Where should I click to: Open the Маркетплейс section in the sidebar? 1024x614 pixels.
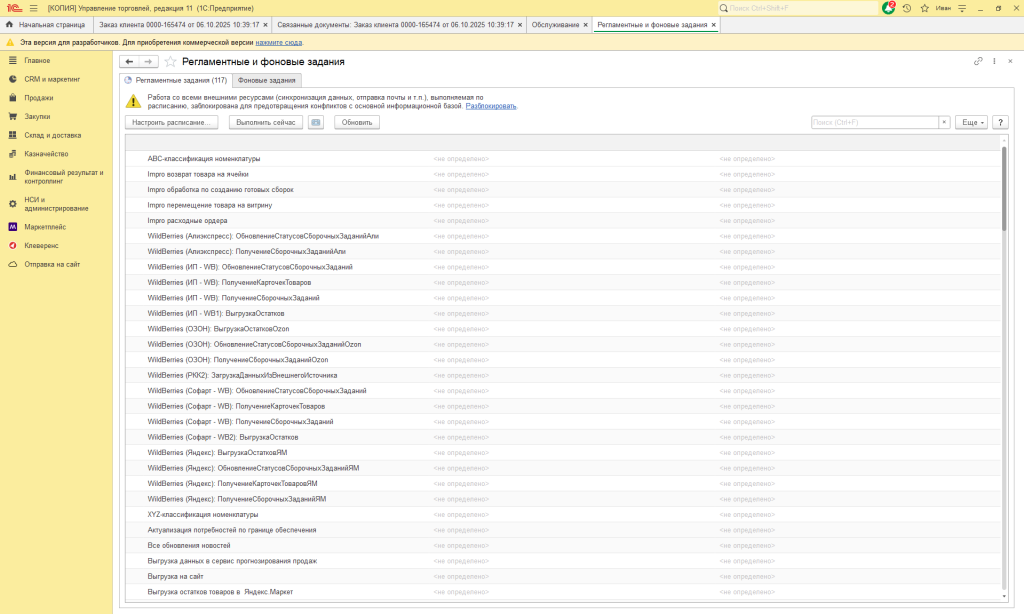pos(44,227)
